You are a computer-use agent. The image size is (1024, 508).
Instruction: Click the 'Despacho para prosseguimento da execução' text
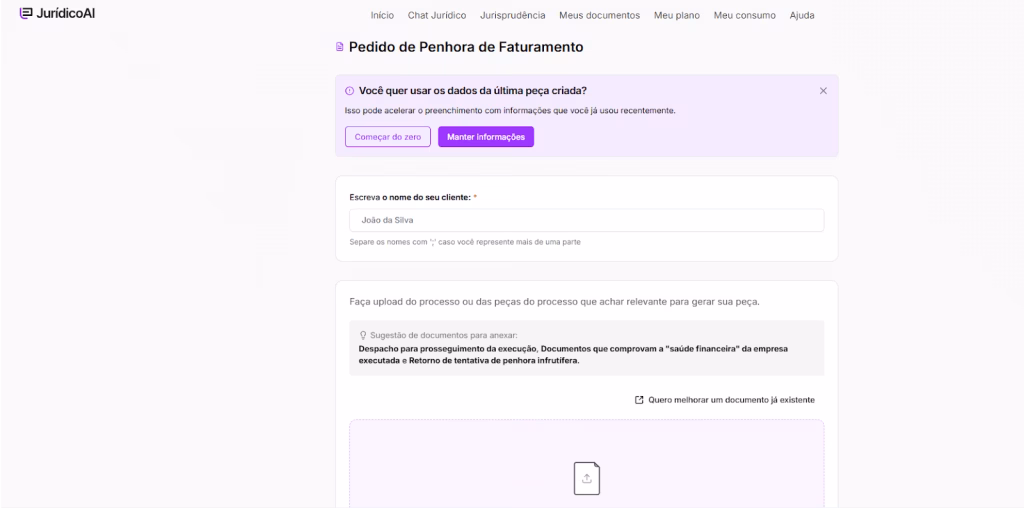[x=447, y=349]
